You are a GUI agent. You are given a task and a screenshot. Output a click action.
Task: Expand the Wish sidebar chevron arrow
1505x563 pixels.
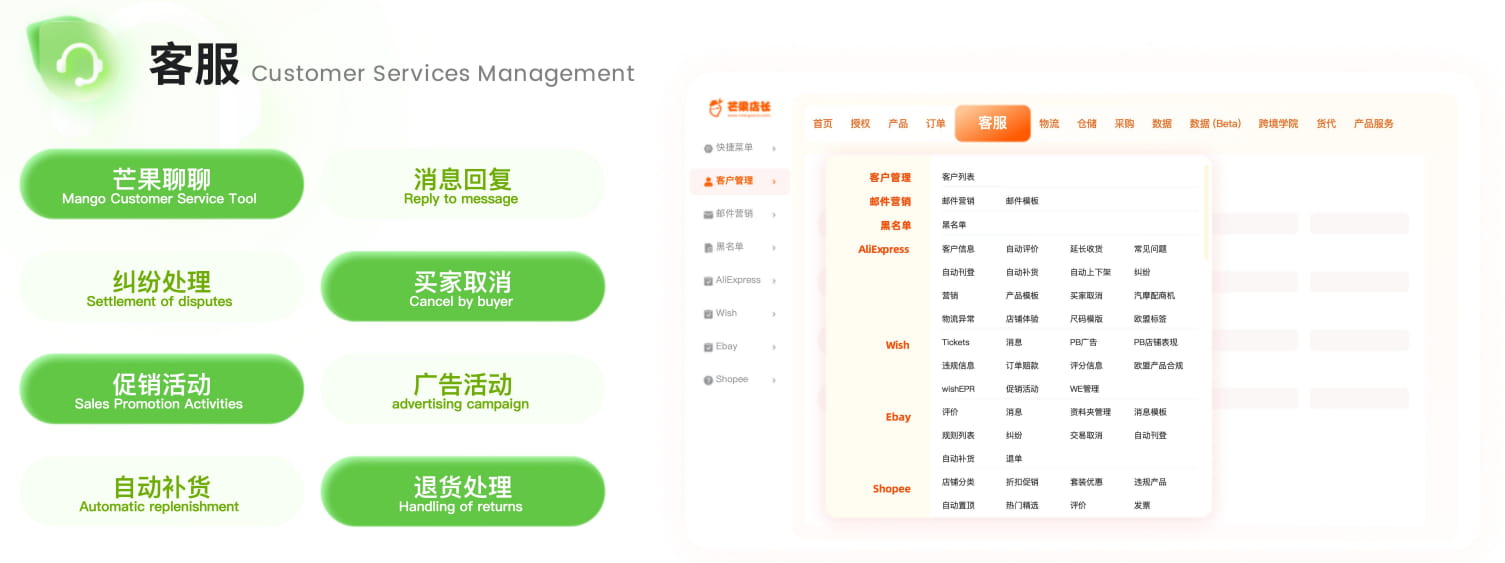[x=774, y=314]
